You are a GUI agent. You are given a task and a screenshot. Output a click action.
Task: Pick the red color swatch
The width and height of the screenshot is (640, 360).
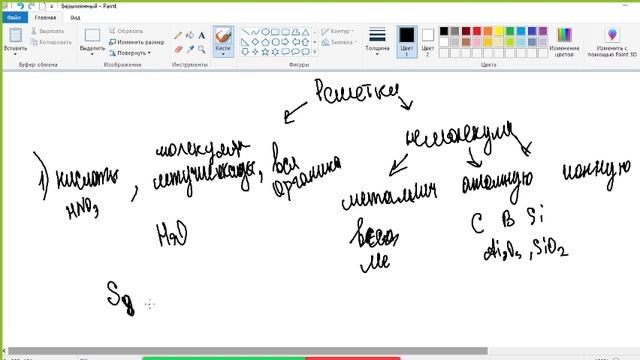tap(477, 31)
